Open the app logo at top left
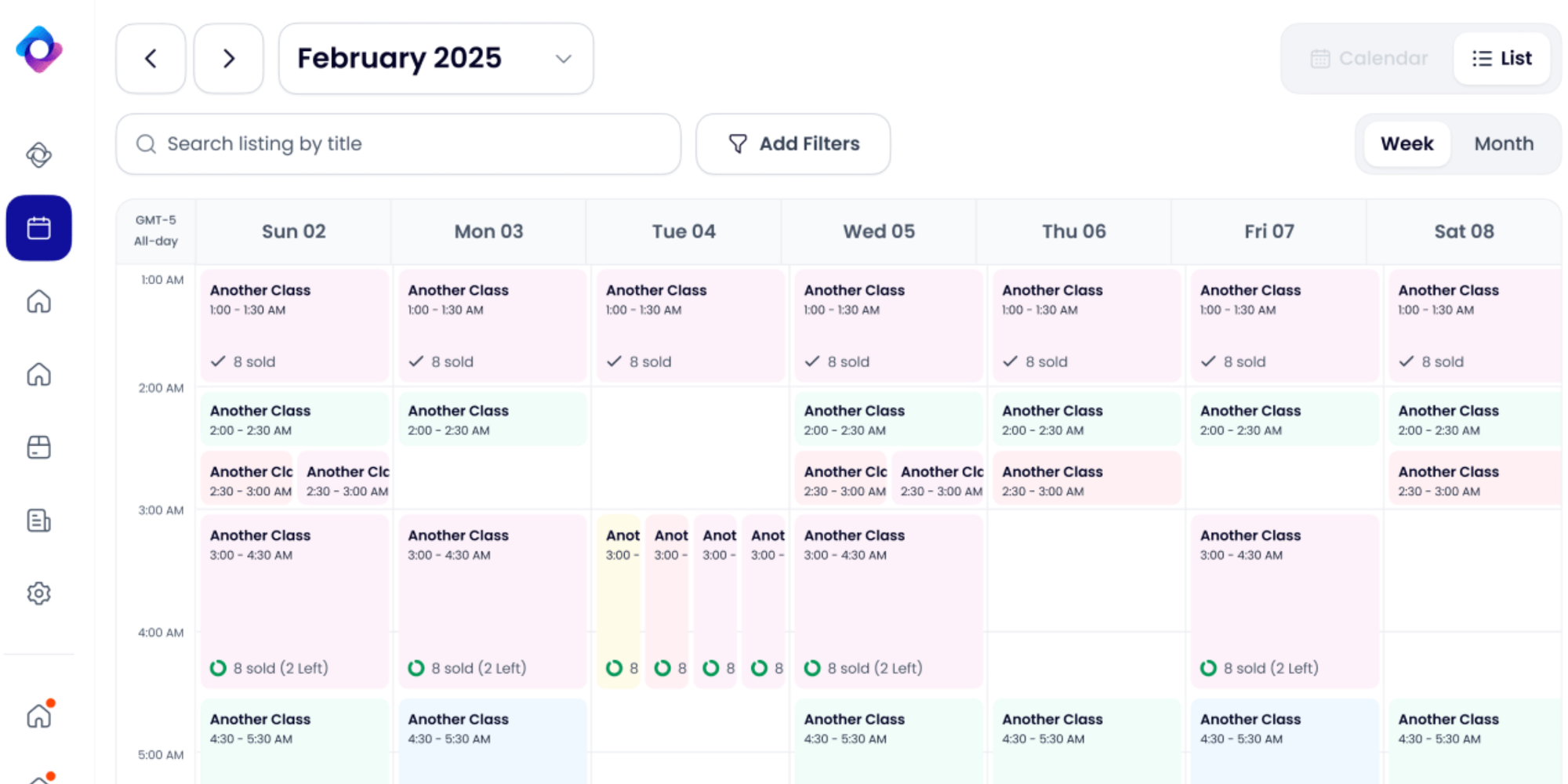This screenshot has width=1568, height=784. (x=38, y=49)
